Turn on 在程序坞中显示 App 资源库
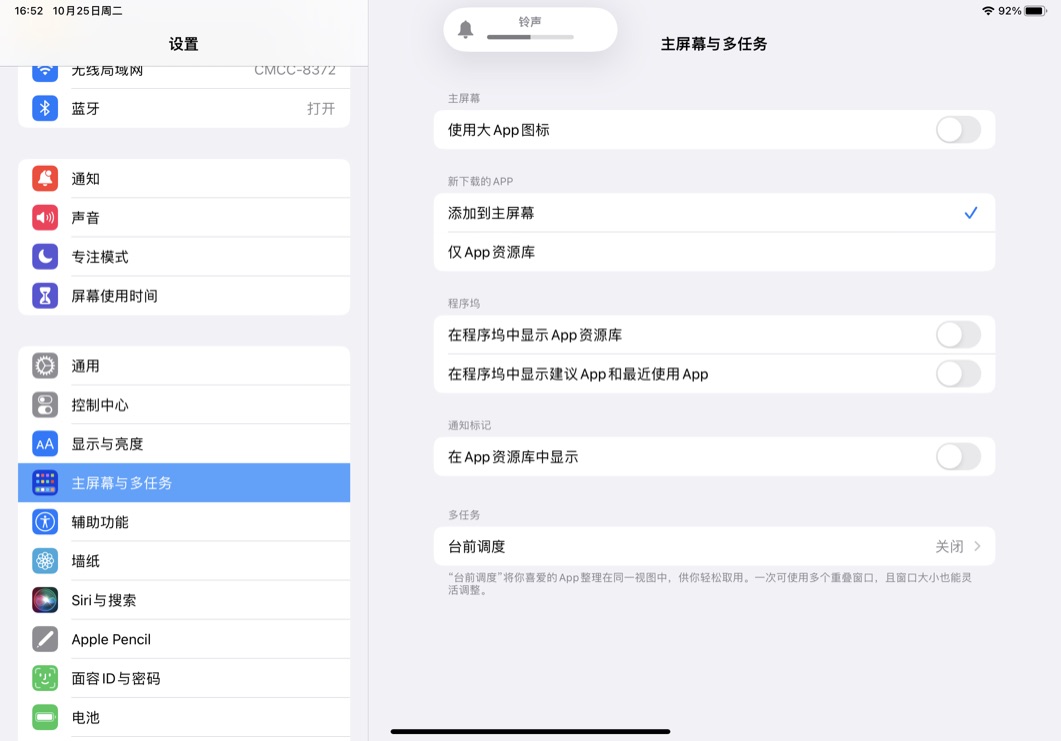This screenshot has width=1061, height=741. tap(957, 334)
